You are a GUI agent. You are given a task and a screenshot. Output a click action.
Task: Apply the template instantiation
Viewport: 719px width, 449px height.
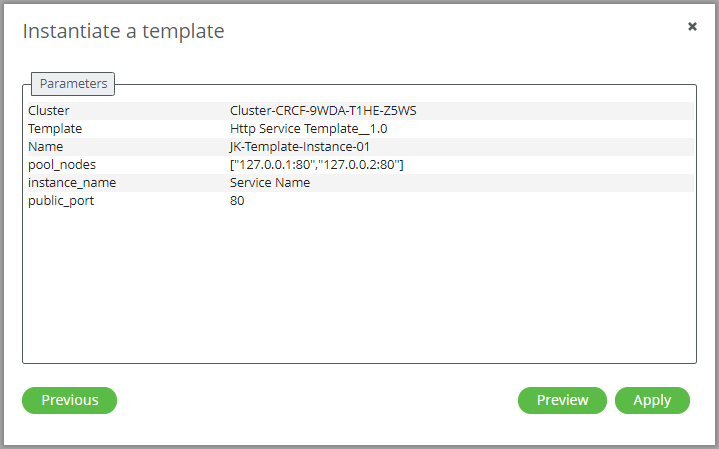[652, 400]
